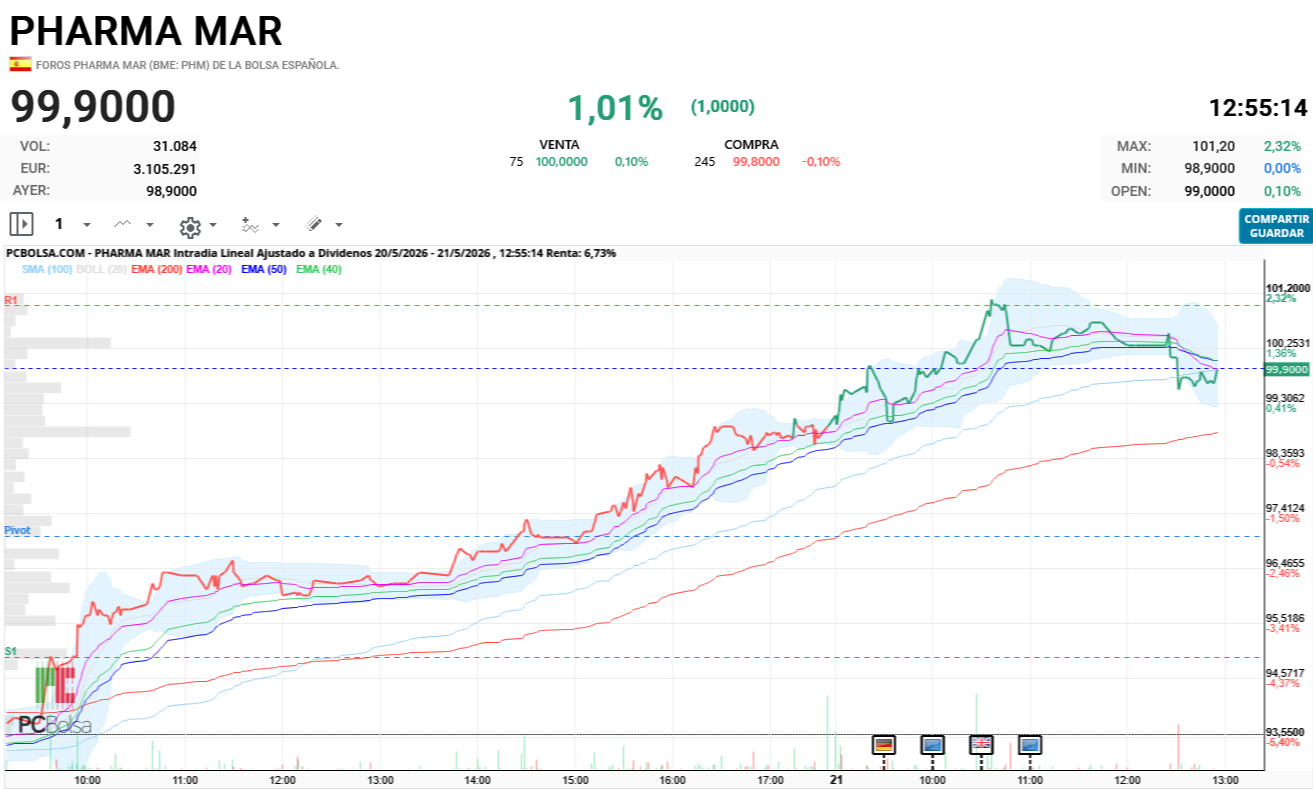Click the EUR value 3.105.291
The height and width of the screenshot is (789, 1313).
[165, 169]
